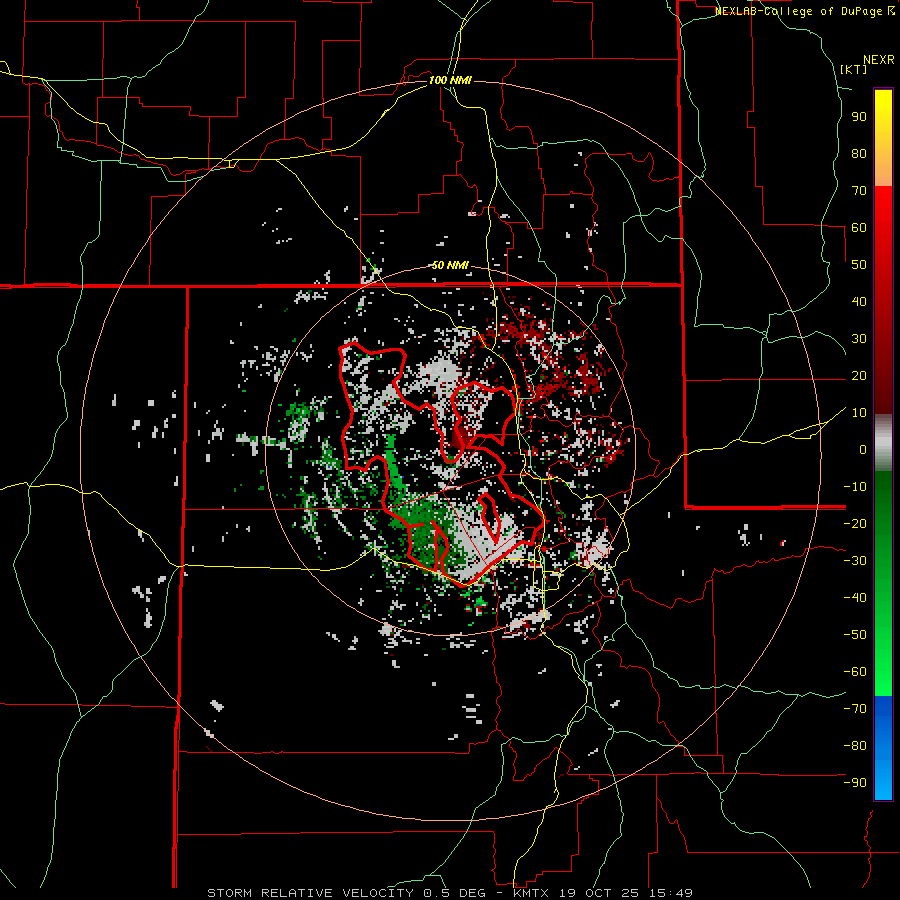900x900 pixels.
Task: Click the [KT] units label
Action: (x=853, y=69)
